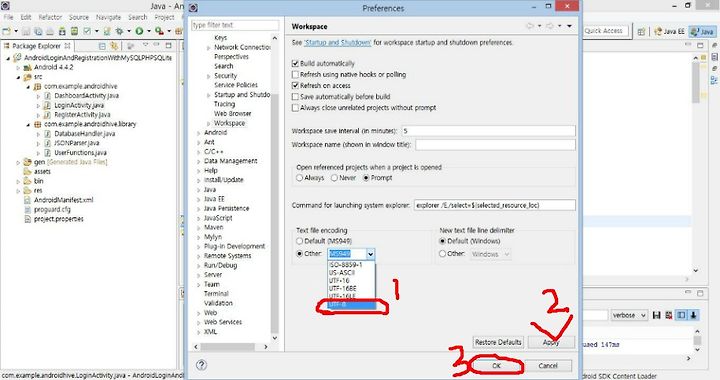Toggle Link with Editor in Package Explorer
Image resolution: width=720 pixels, height=380 pixels.
coord(114,46)
